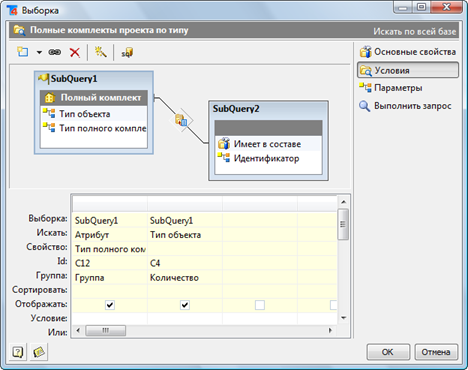Click the Количество cell in the Группа row
The image size is (468, 370).
pyautogui.click(x=185, y=277)
